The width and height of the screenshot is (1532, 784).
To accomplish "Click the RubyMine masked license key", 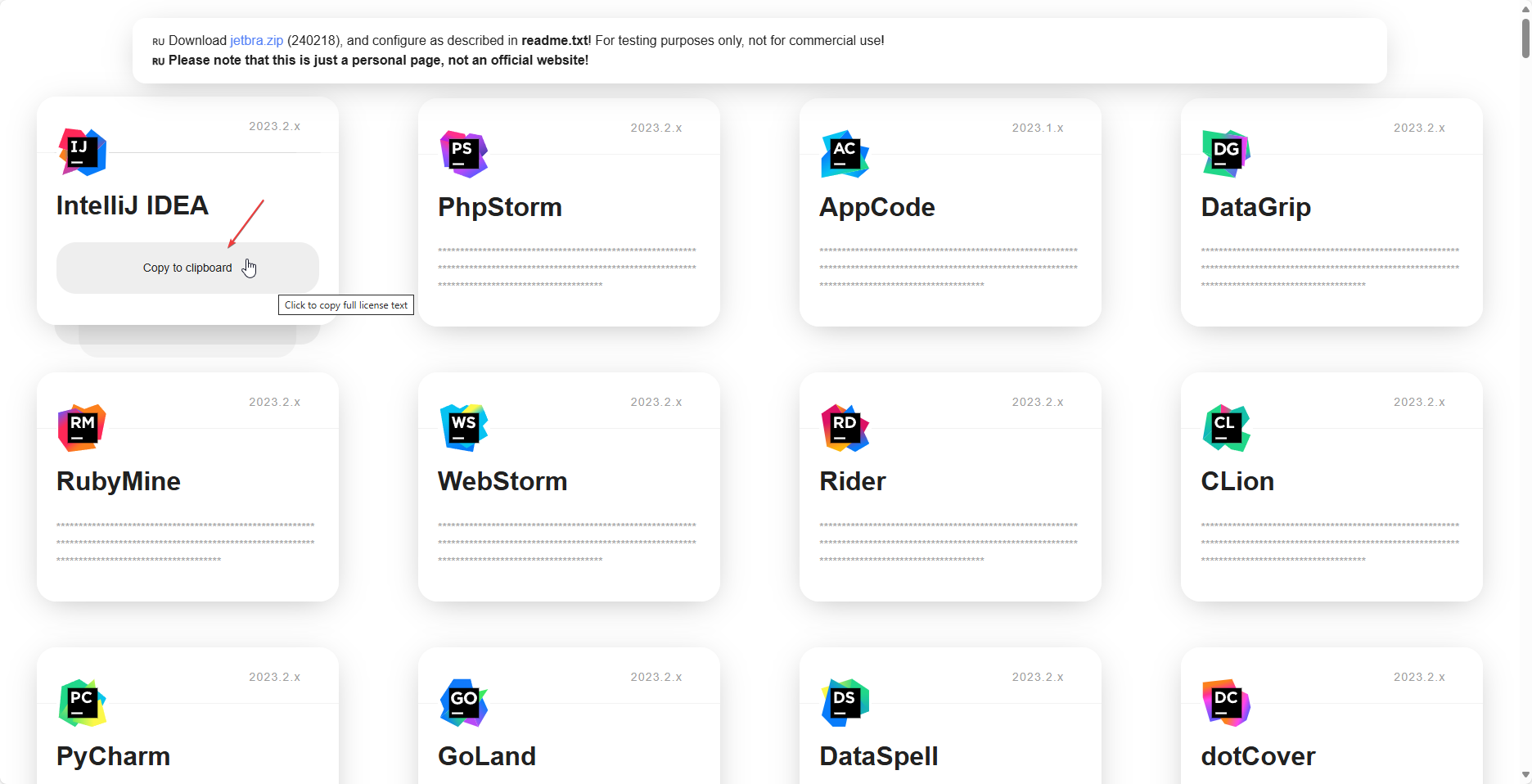I will (186, 543).
